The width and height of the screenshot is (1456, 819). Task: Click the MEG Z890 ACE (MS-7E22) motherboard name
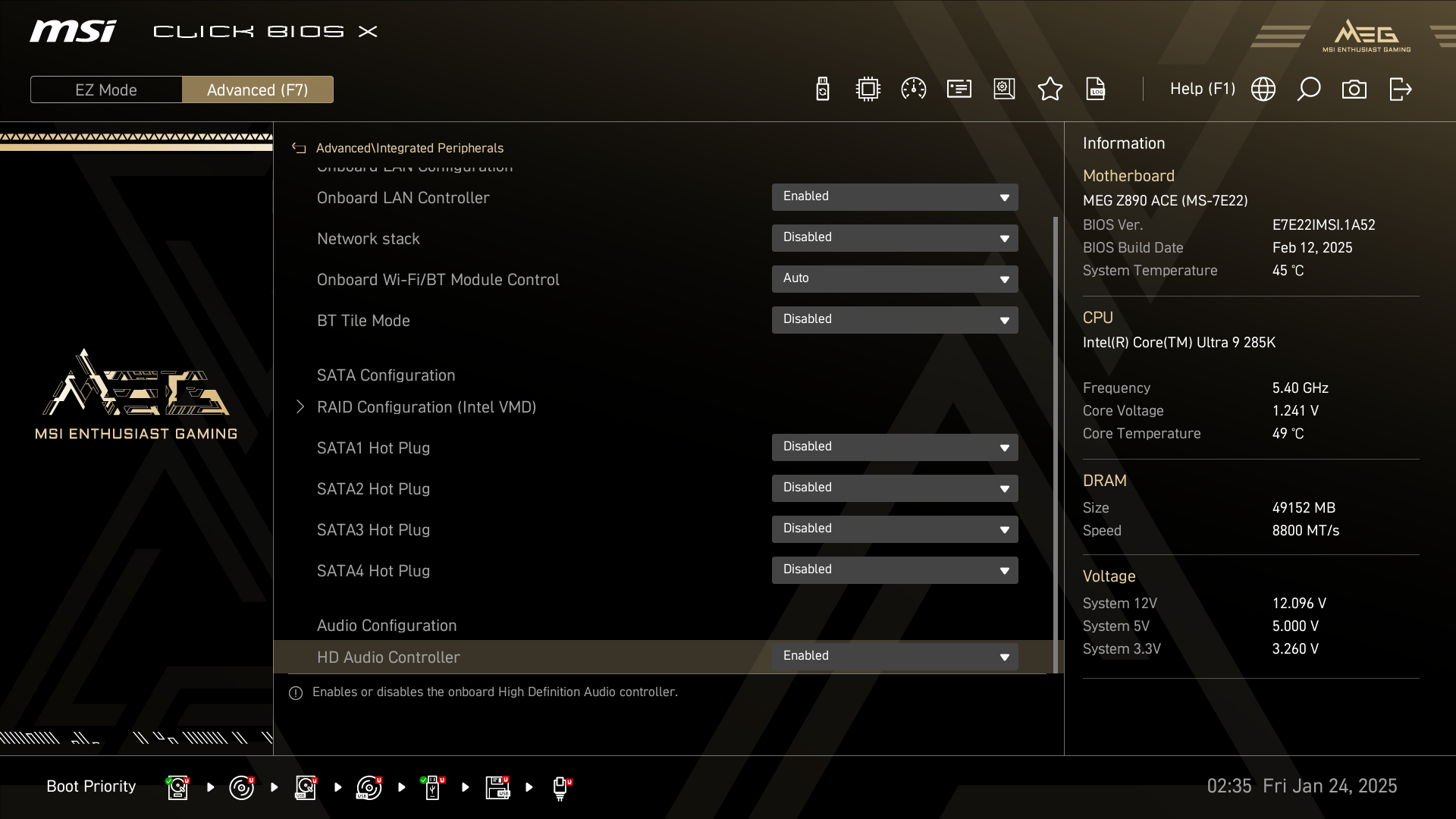click(1165, 201)
